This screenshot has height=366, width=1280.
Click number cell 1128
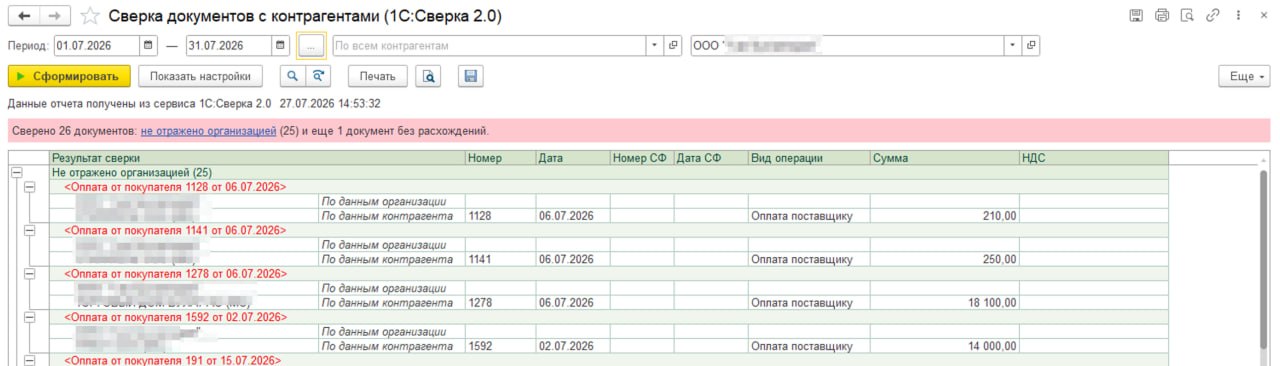[500, 216]
